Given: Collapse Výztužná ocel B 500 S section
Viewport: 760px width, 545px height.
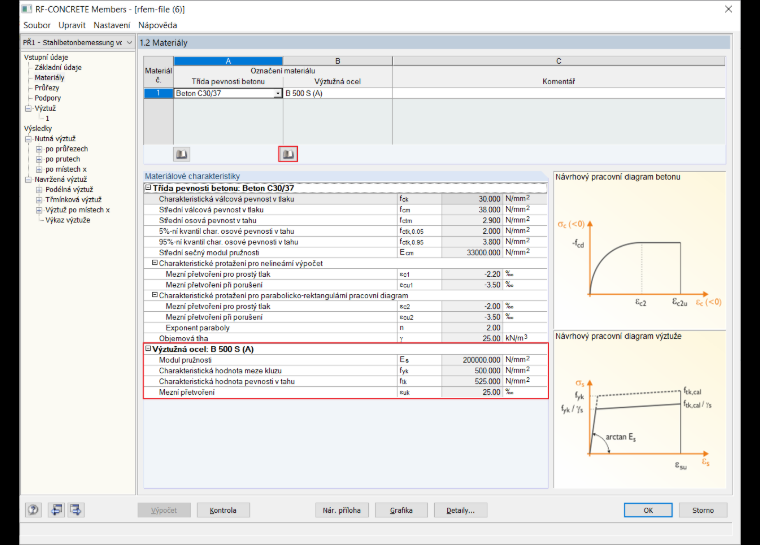Looking at the screenshot, I should [x=148, y=349].
